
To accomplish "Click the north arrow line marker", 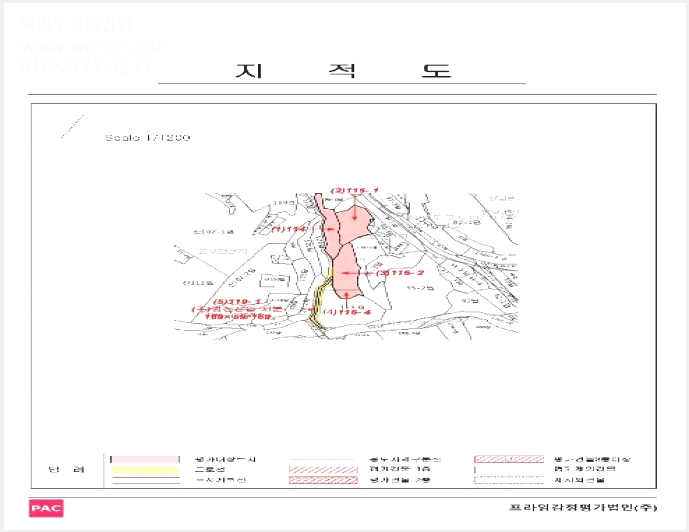I will pos(72,127).
